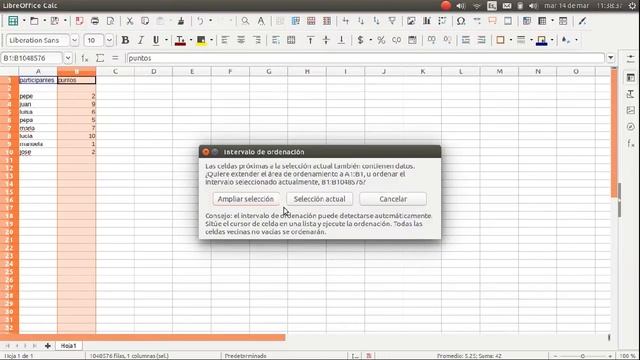Open the Undo history dropdown arrow
Image resolution: width=640 pixels, height=360 pixels.
[211, 21]
